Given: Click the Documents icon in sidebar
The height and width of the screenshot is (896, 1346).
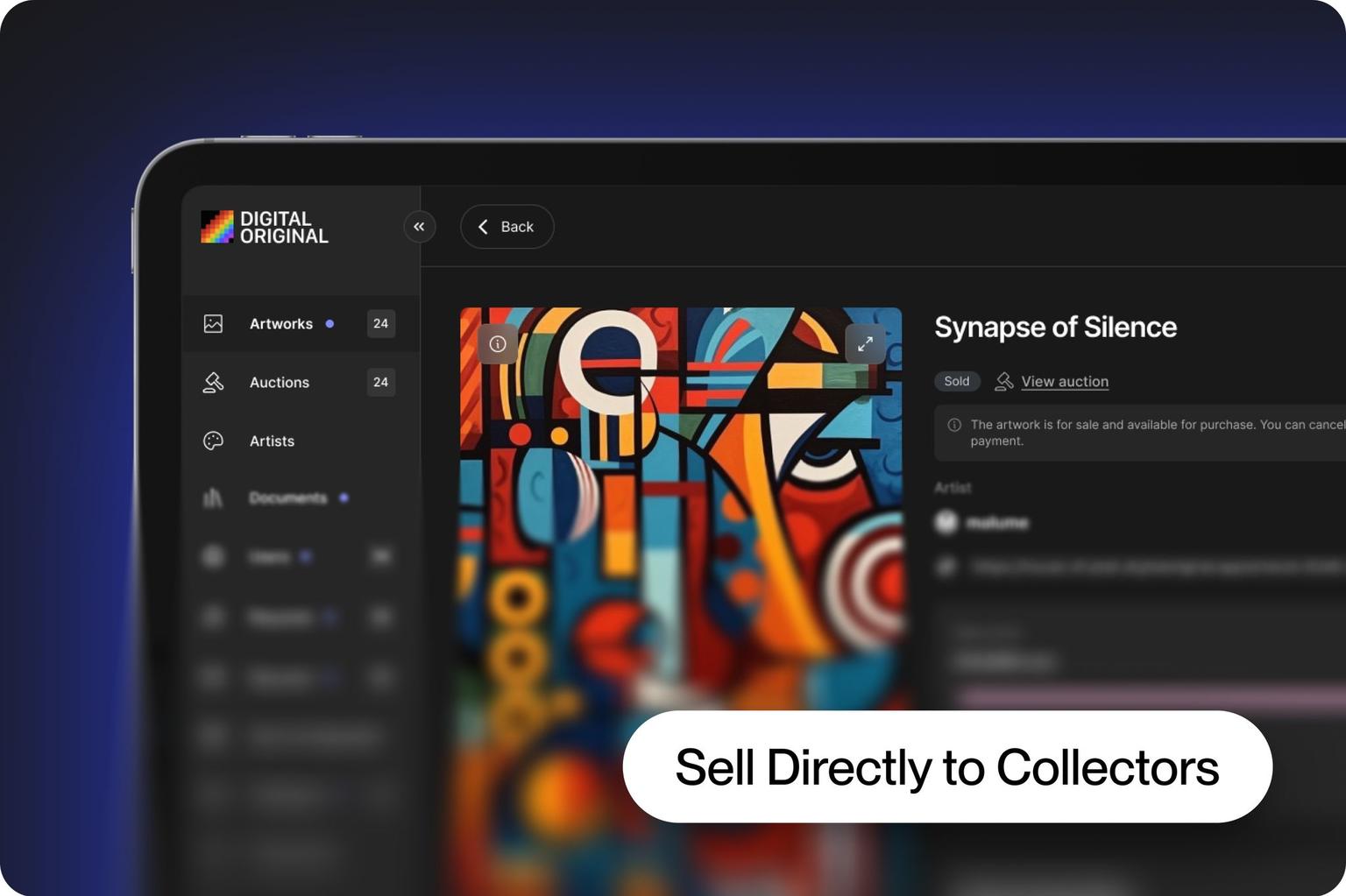Looking at the screenshot, I should 213,498.
